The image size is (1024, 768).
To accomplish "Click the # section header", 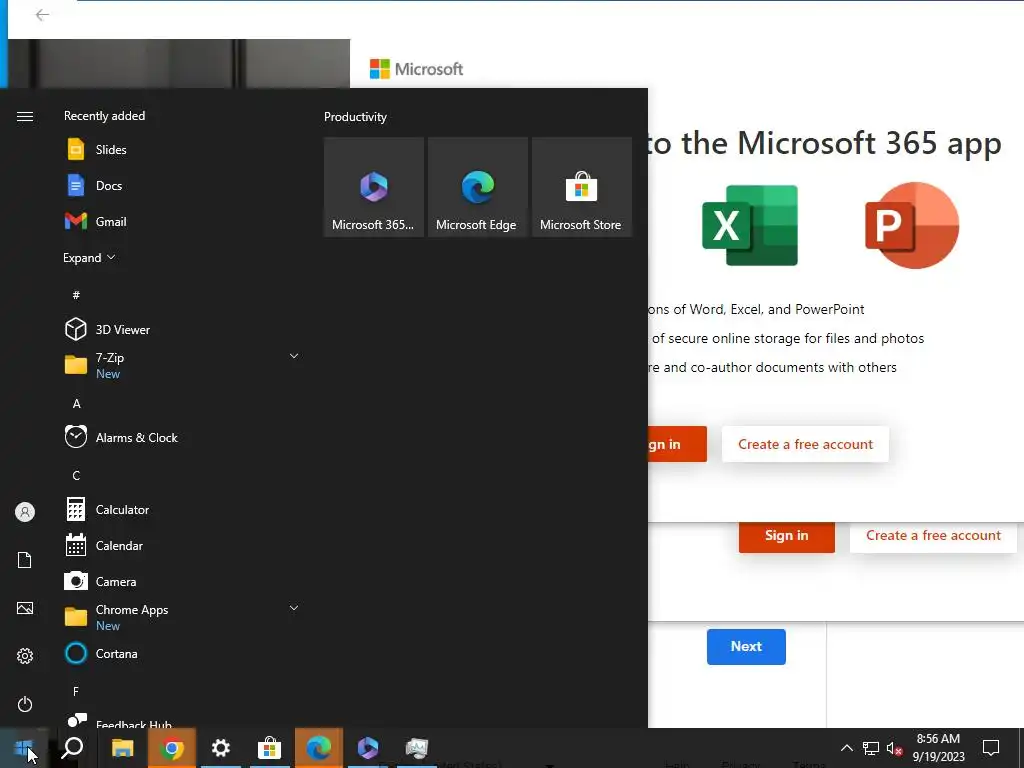I will tap(76, 295).
